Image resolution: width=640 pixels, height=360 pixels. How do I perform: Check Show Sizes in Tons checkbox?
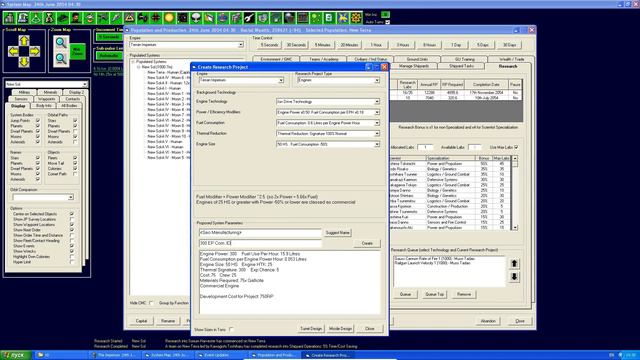coord(231,329)
